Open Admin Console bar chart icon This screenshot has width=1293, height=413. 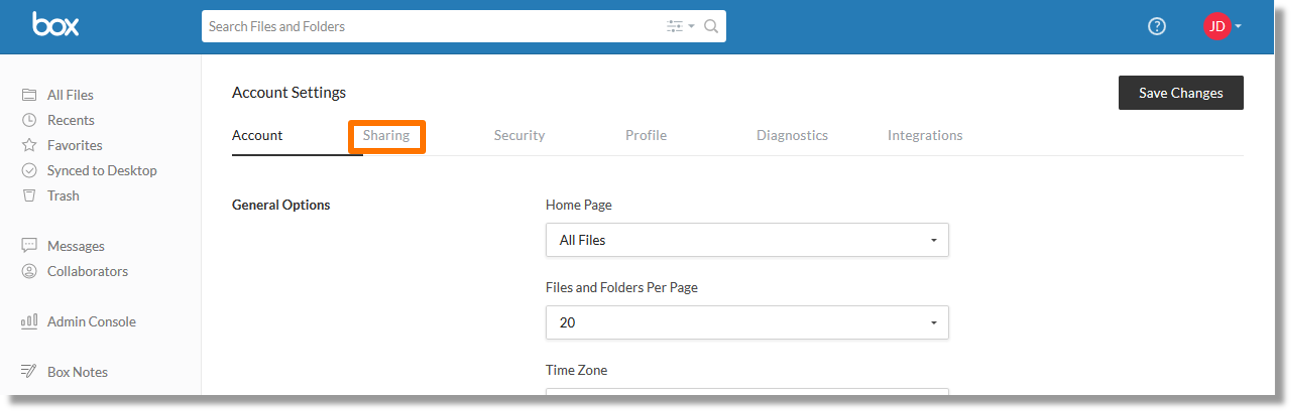29,322
